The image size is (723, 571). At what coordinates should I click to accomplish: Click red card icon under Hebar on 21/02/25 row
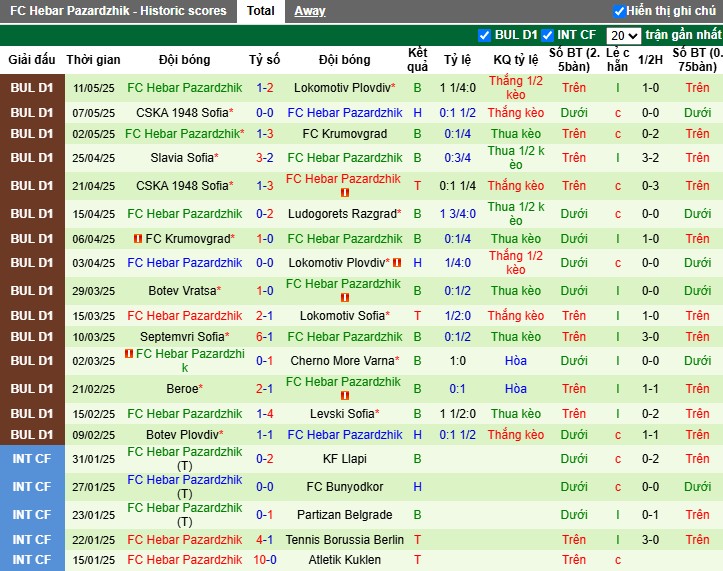click(x=344, y=396)
